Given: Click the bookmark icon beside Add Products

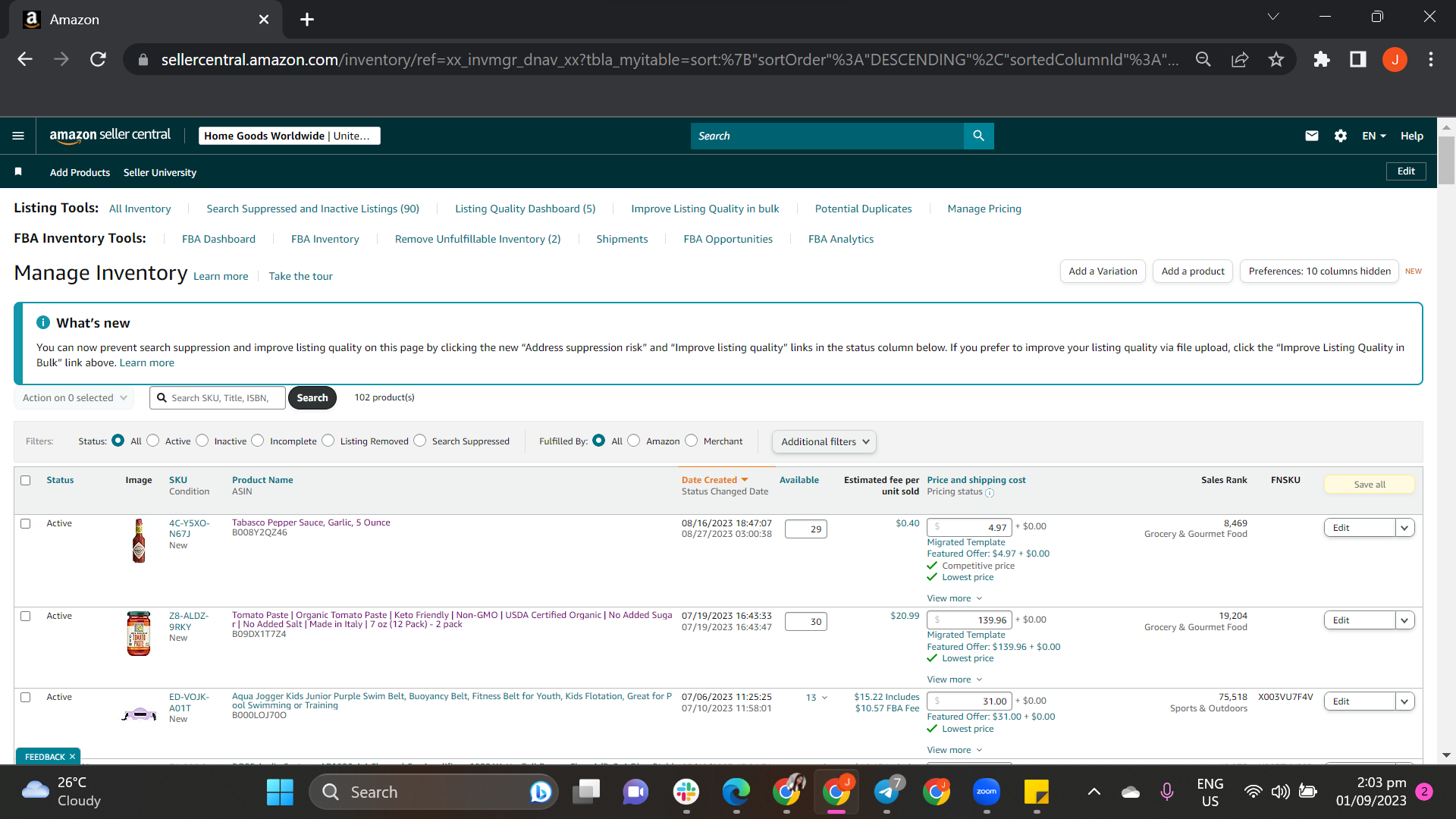Looking at the screenshot, I should coord(18,172).
